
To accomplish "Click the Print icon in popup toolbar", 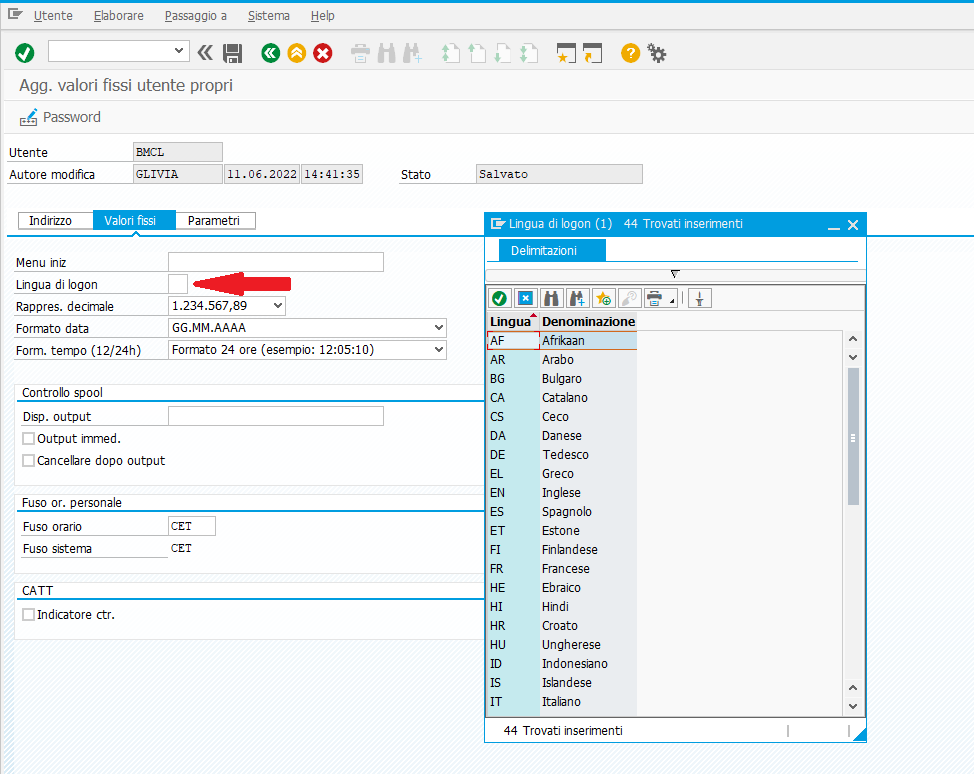I will coord(655,299).
